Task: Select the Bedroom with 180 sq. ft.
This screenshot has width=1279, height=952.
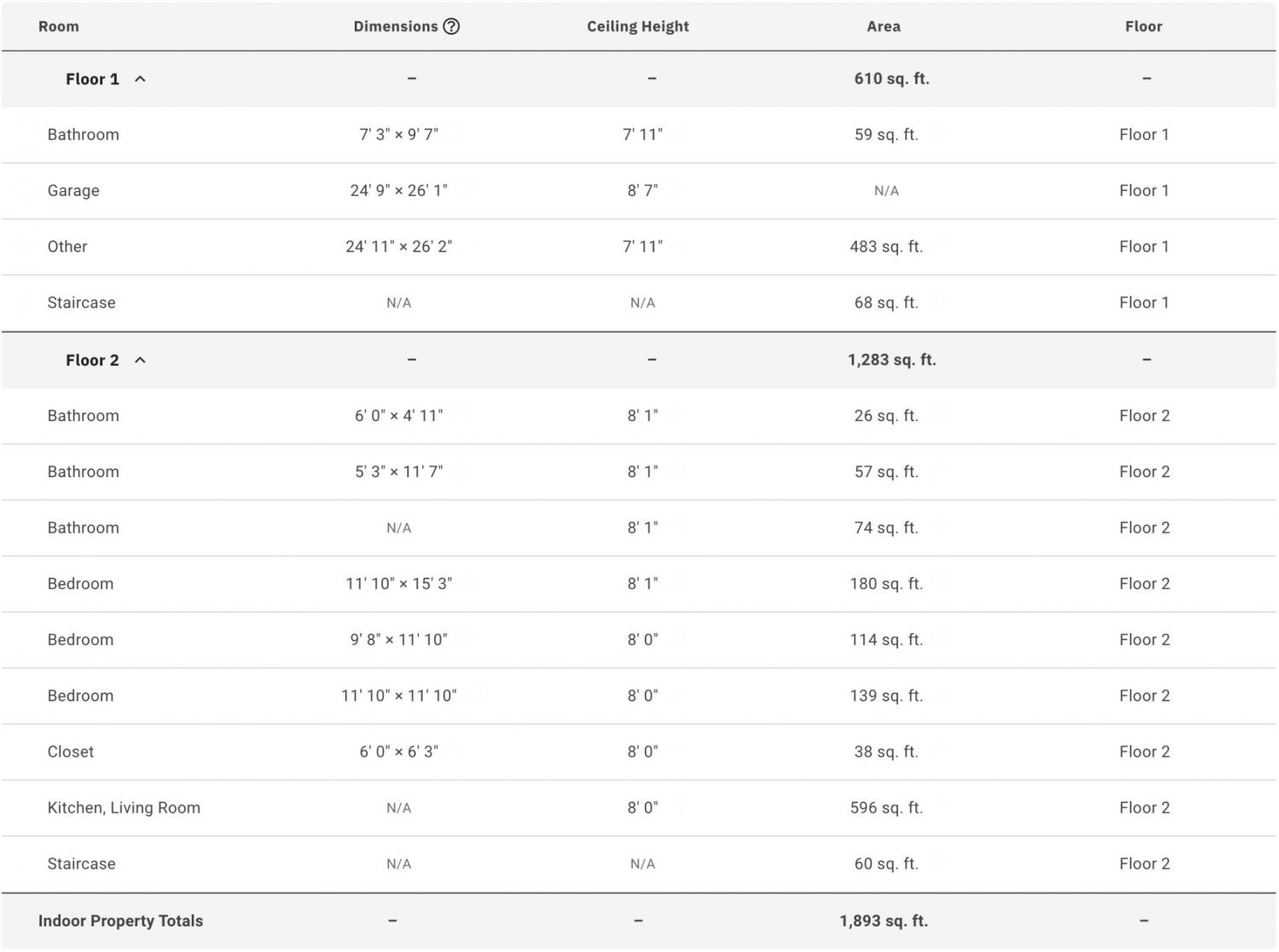Action: [x=639, y=584]
